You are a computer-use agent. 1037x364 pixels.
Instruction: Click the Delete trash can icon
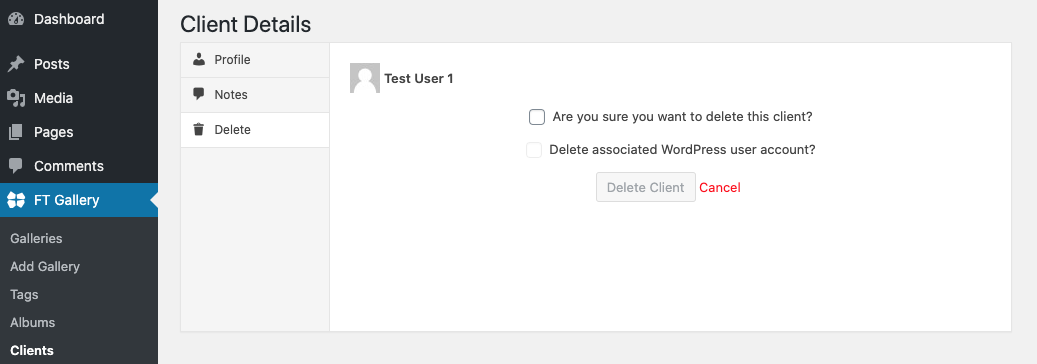[198, 130]
